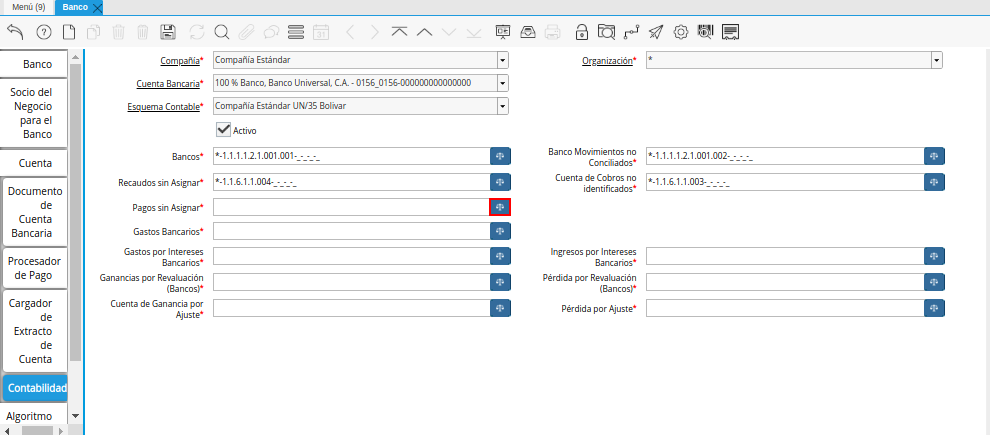Click the Undo changes arrow icon
Image resolution: width=990 pixels, height=435 pixels.
pos(15,32)
